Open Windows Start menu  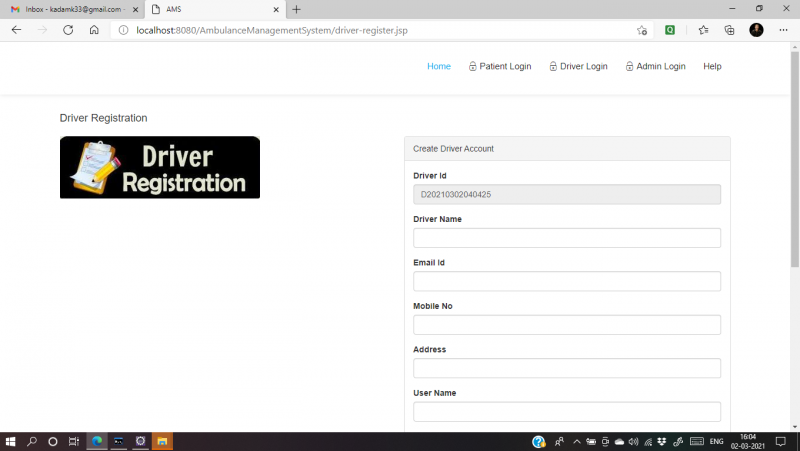pos(10,441)
